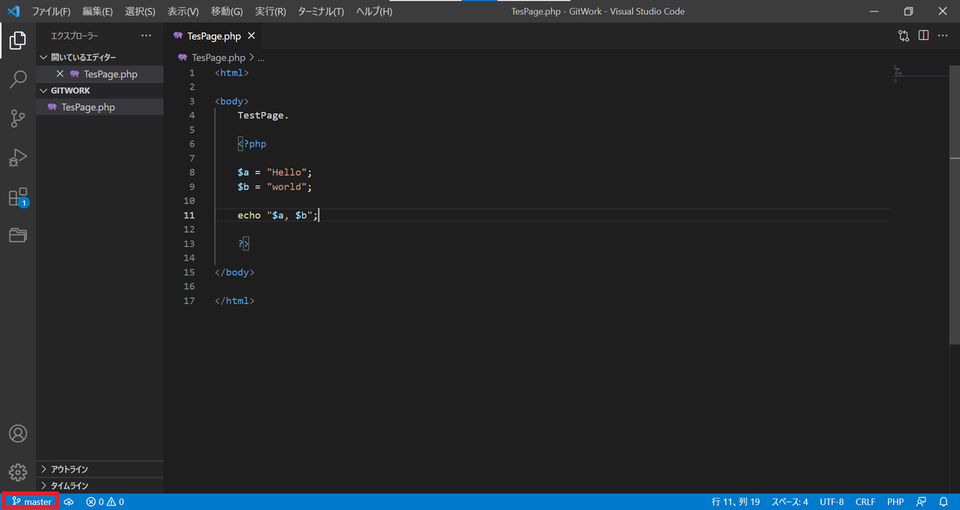Image resolution: width=960 pixels, height=510 pixels.
Task: Open the 実行(R) menu
Action: tap(270, 12)
